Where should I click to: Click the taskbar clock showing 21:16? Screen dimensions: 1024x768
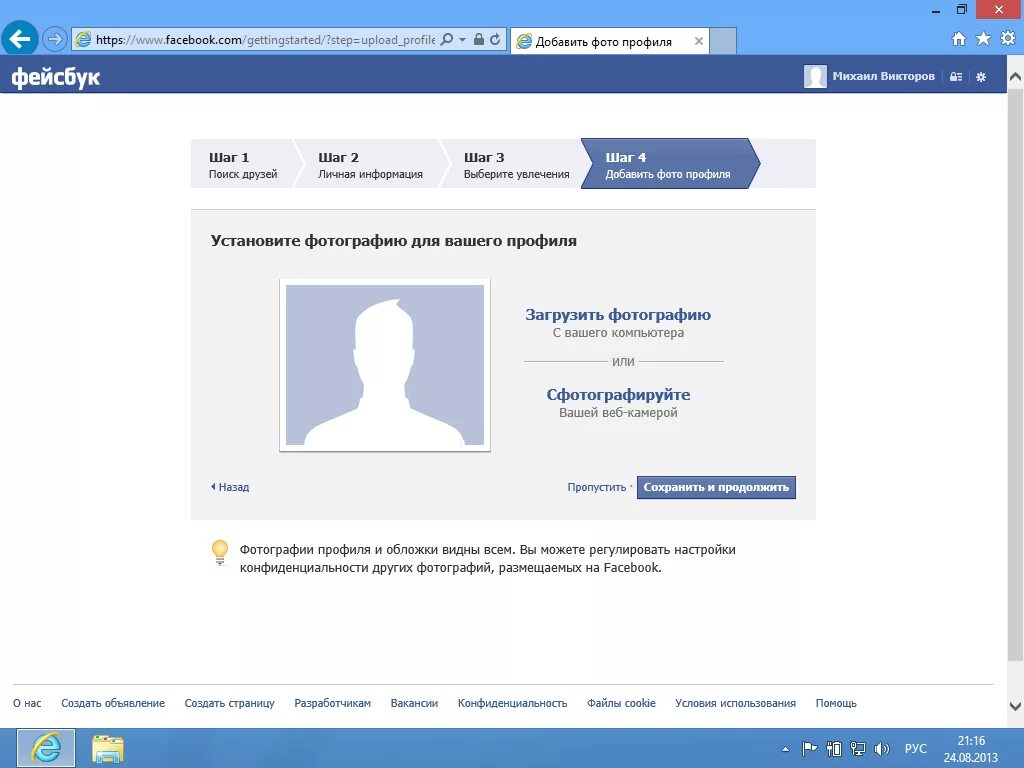coord(970,749)
